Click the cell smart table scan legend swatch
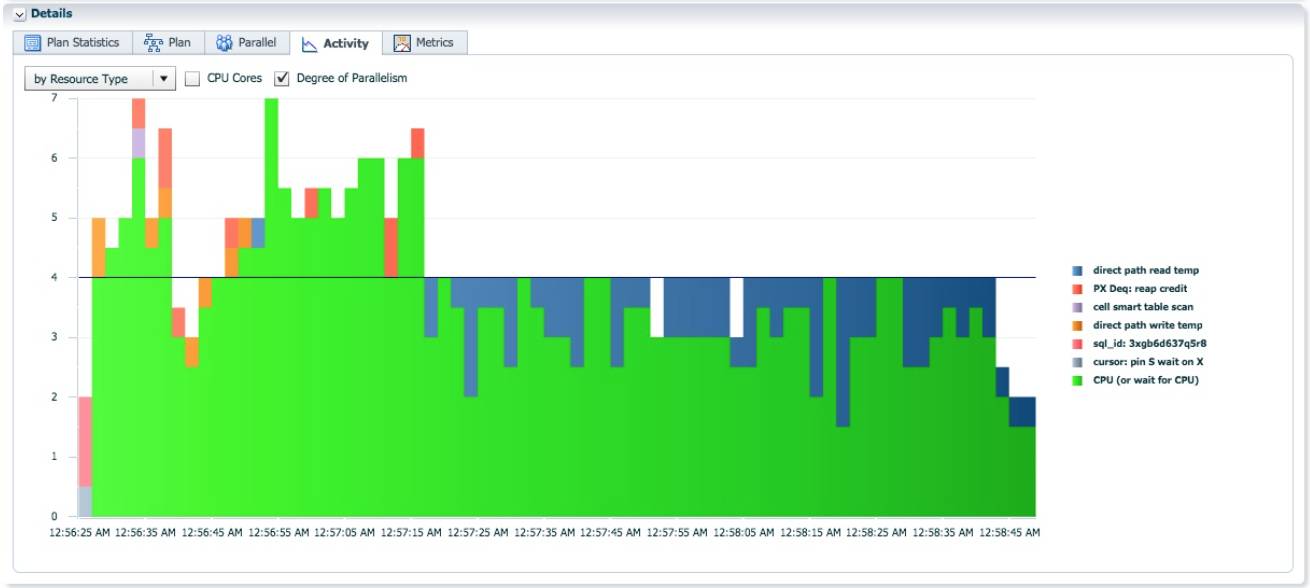The width and height of the screenshot is (1310, 588). pyautogui.click(x=1077, y=308)
